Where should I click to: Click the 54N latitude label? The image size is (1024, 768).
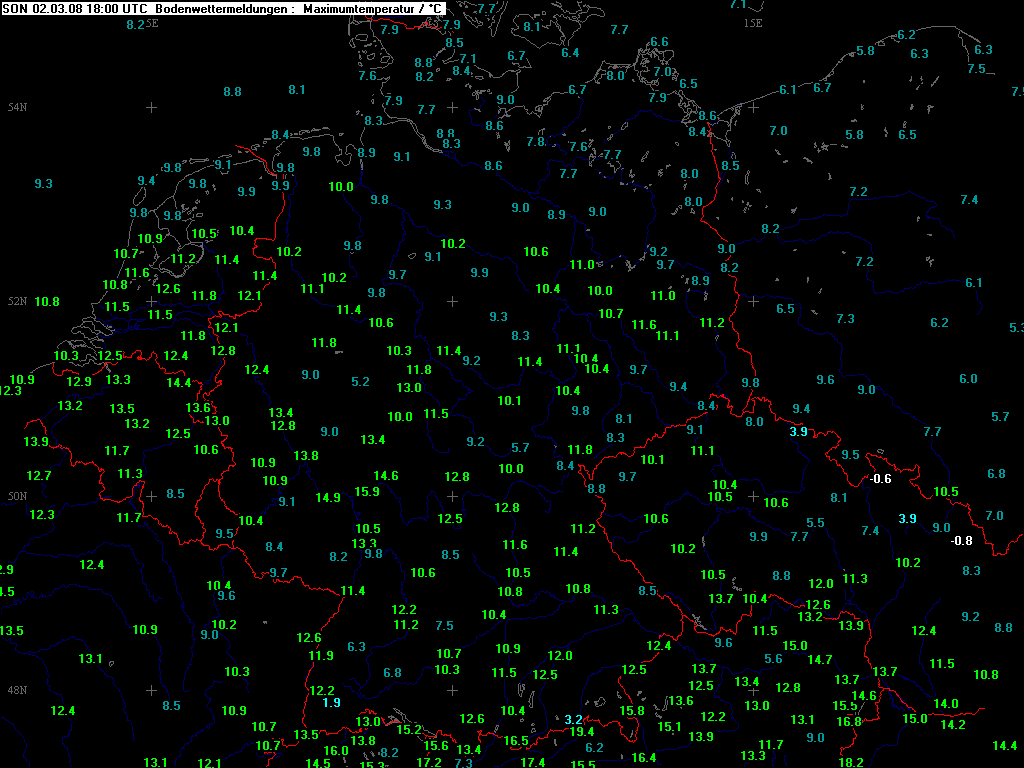click(x=17, y=107)
